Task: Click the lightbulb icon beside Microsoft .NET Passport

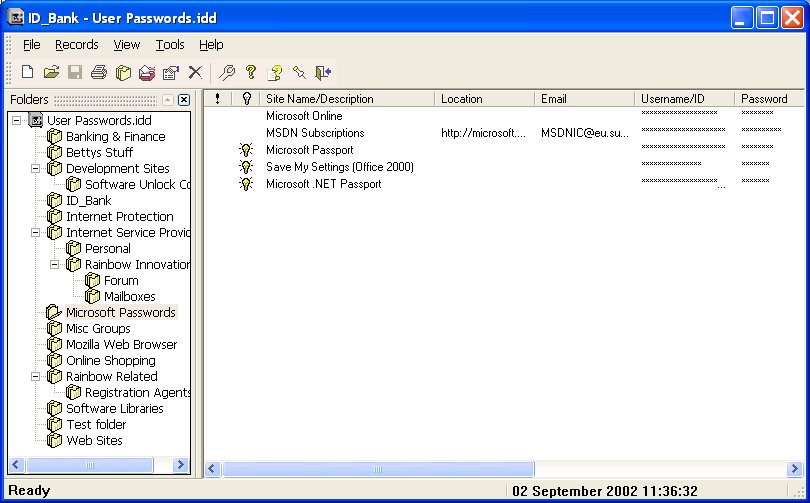Action: coord(246,184)
